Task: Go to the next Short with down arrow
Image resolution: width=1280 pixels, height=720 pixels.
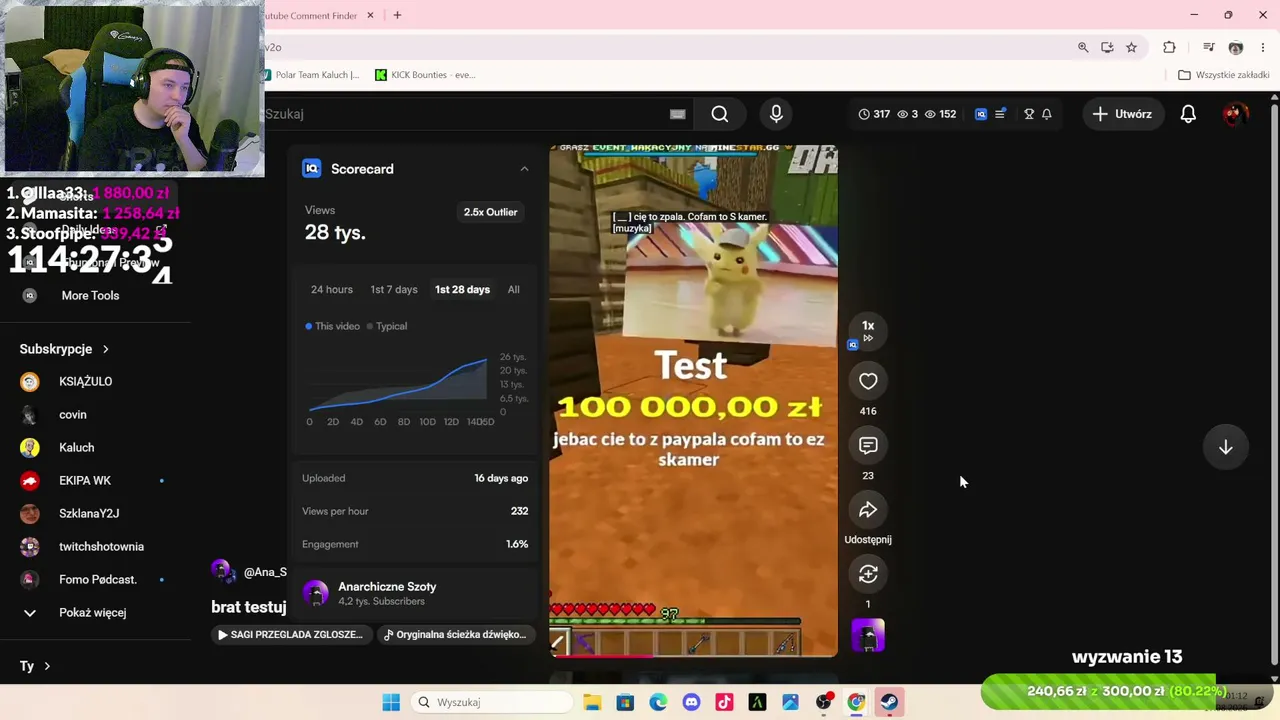Action: (1225, 447)
